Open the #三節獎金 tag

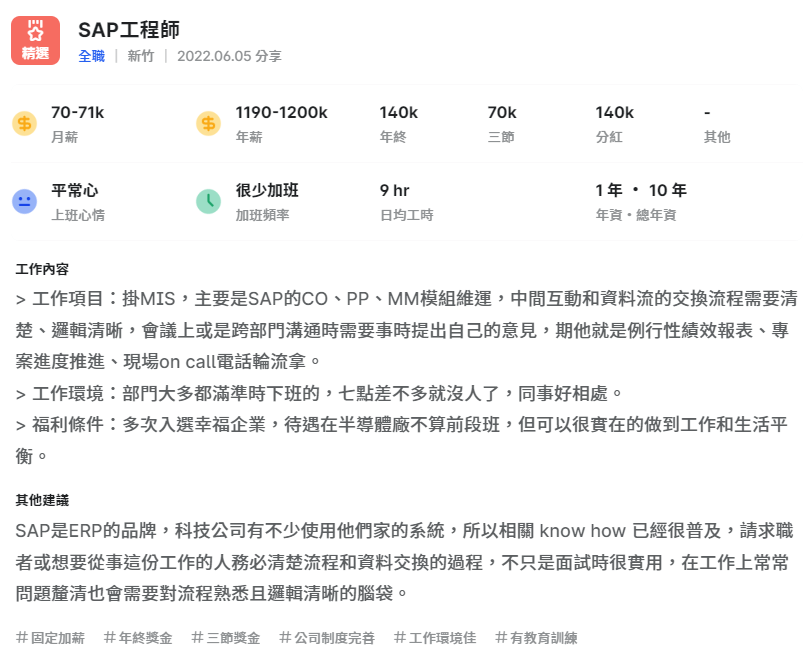tap(226, 638)
